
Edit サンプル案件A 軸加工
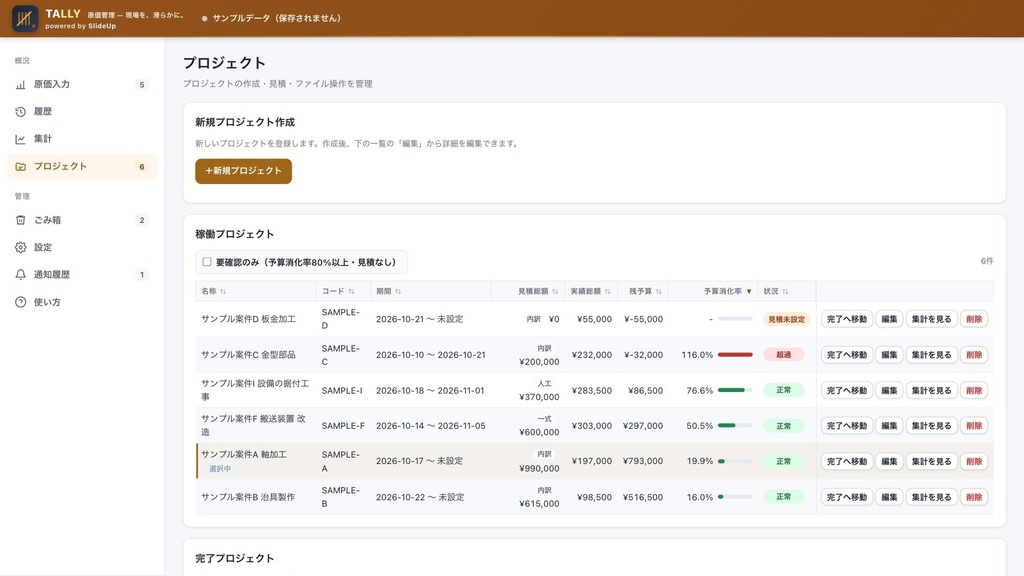[x=889, y=461]
